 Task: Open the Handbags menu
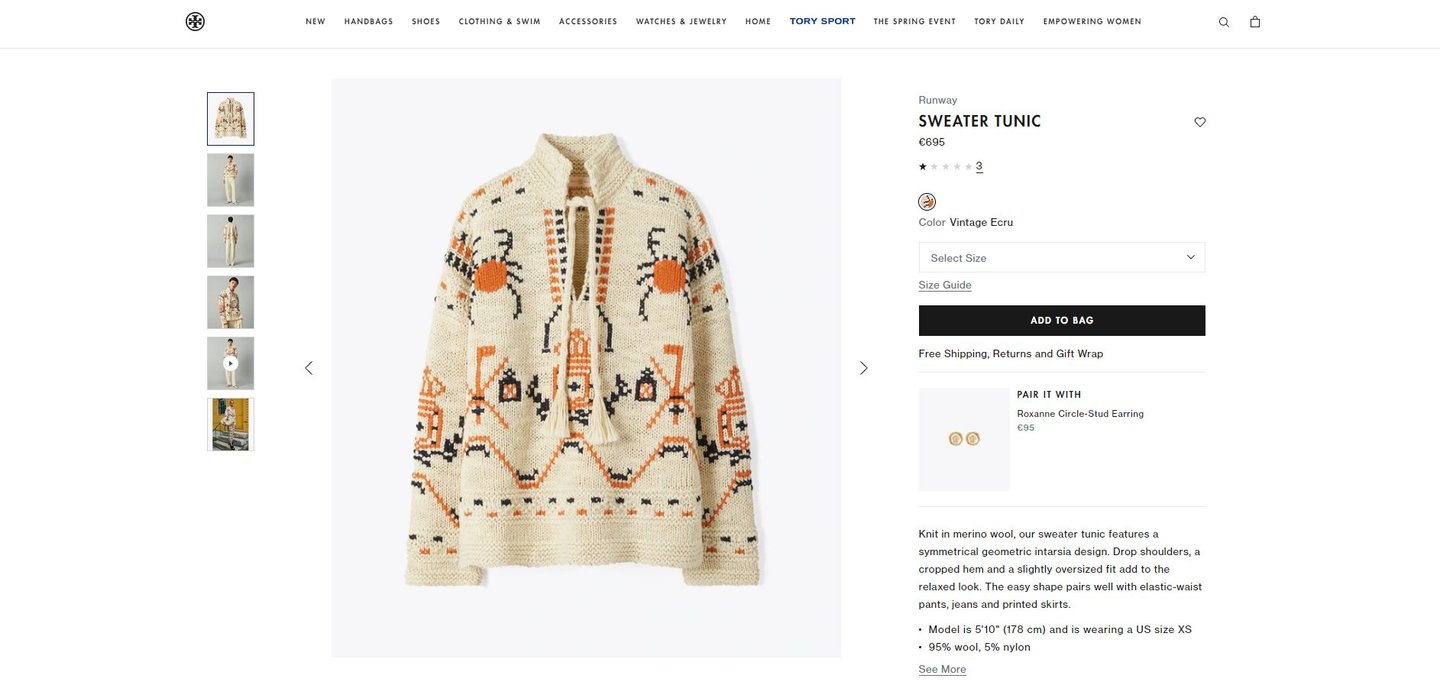click(369, 21)
